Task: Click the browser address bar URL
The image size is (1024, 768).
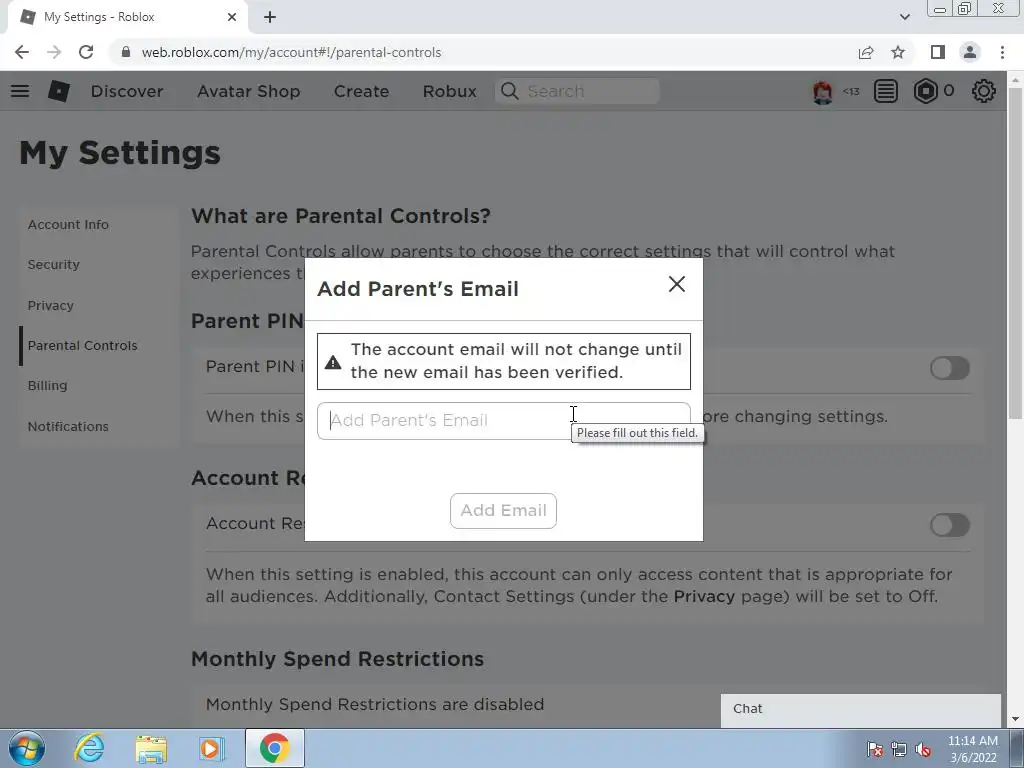Action: pyautogui.click(x=291, y=52)
